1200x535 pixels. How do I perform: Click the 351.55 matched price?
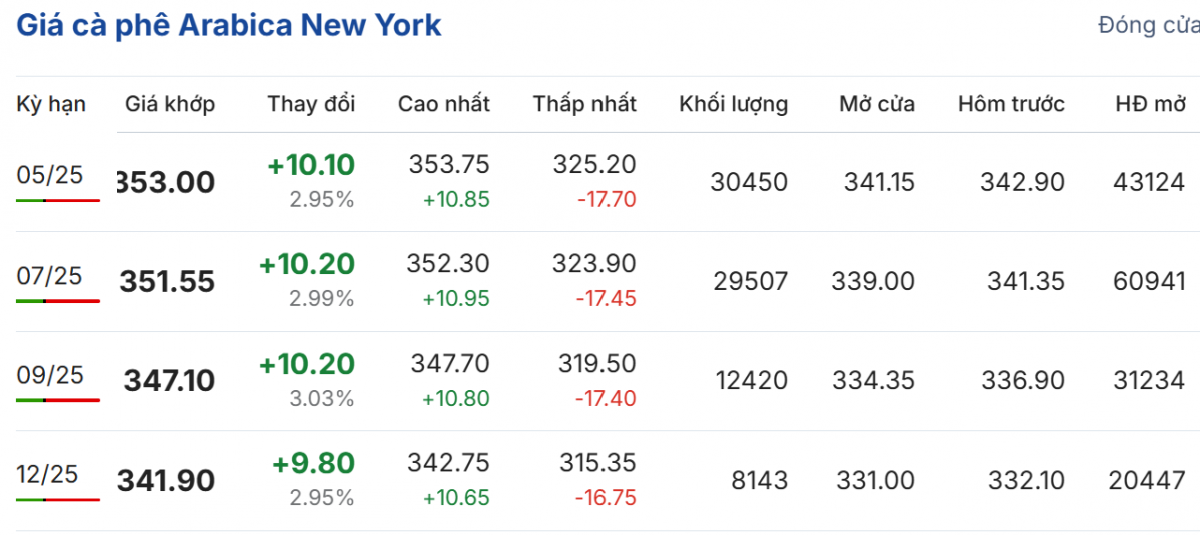click(167, 282)
